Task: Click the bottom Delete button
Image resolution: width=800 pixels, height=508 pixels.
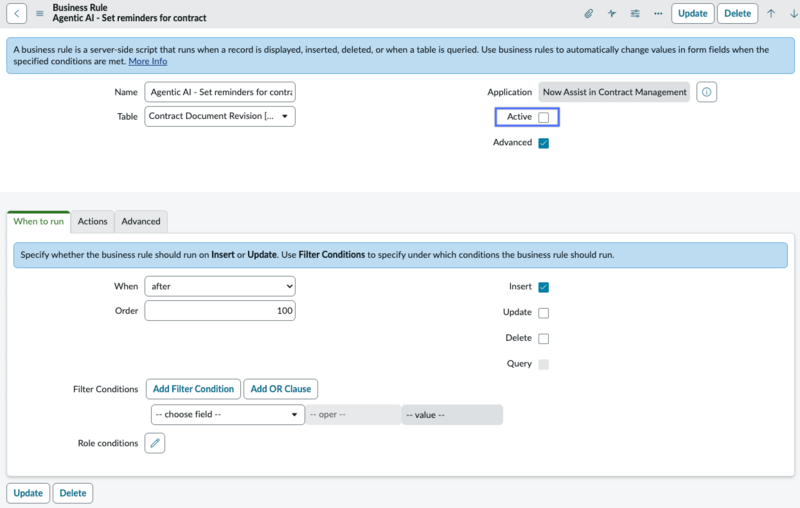Action: pos(73,493)
